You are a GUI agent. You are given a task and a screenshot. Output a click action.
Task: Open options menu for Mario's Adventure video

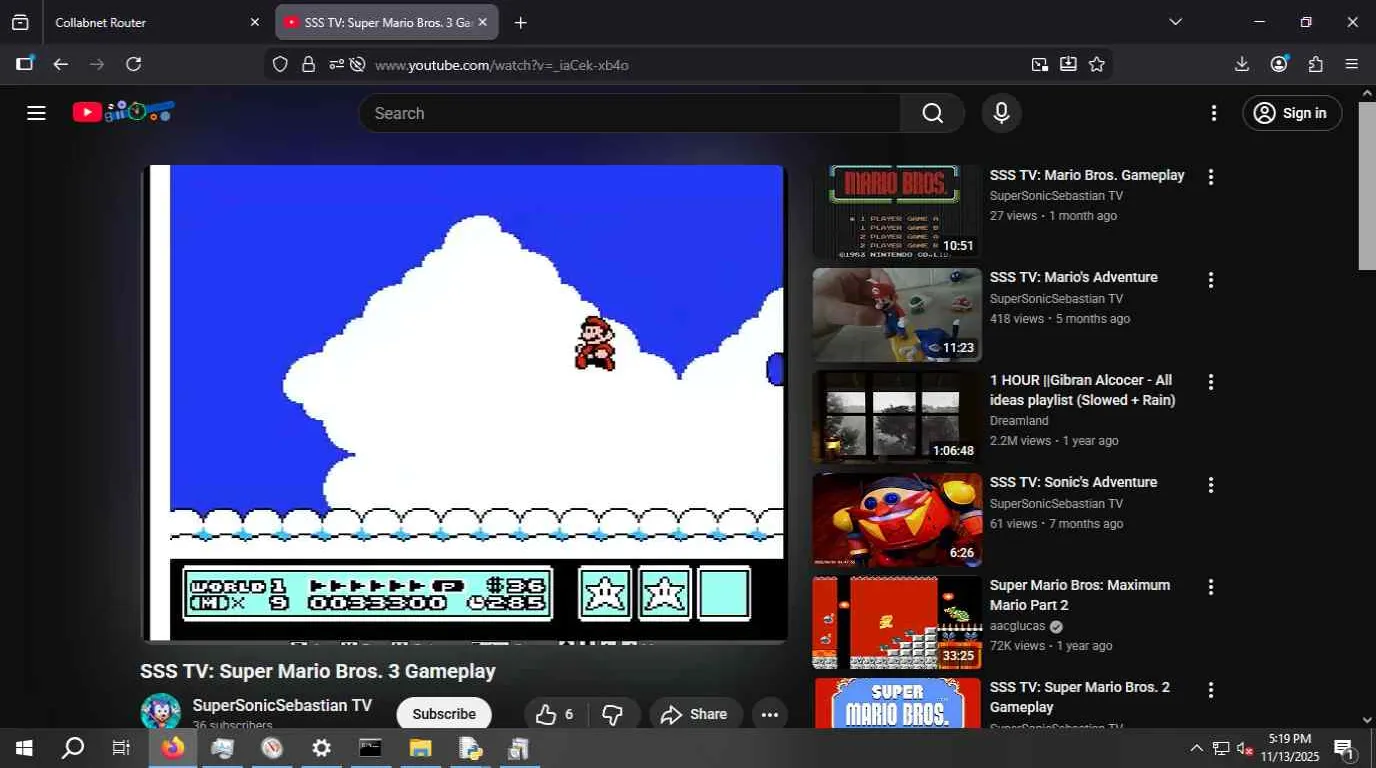[x=1211, y=280]
